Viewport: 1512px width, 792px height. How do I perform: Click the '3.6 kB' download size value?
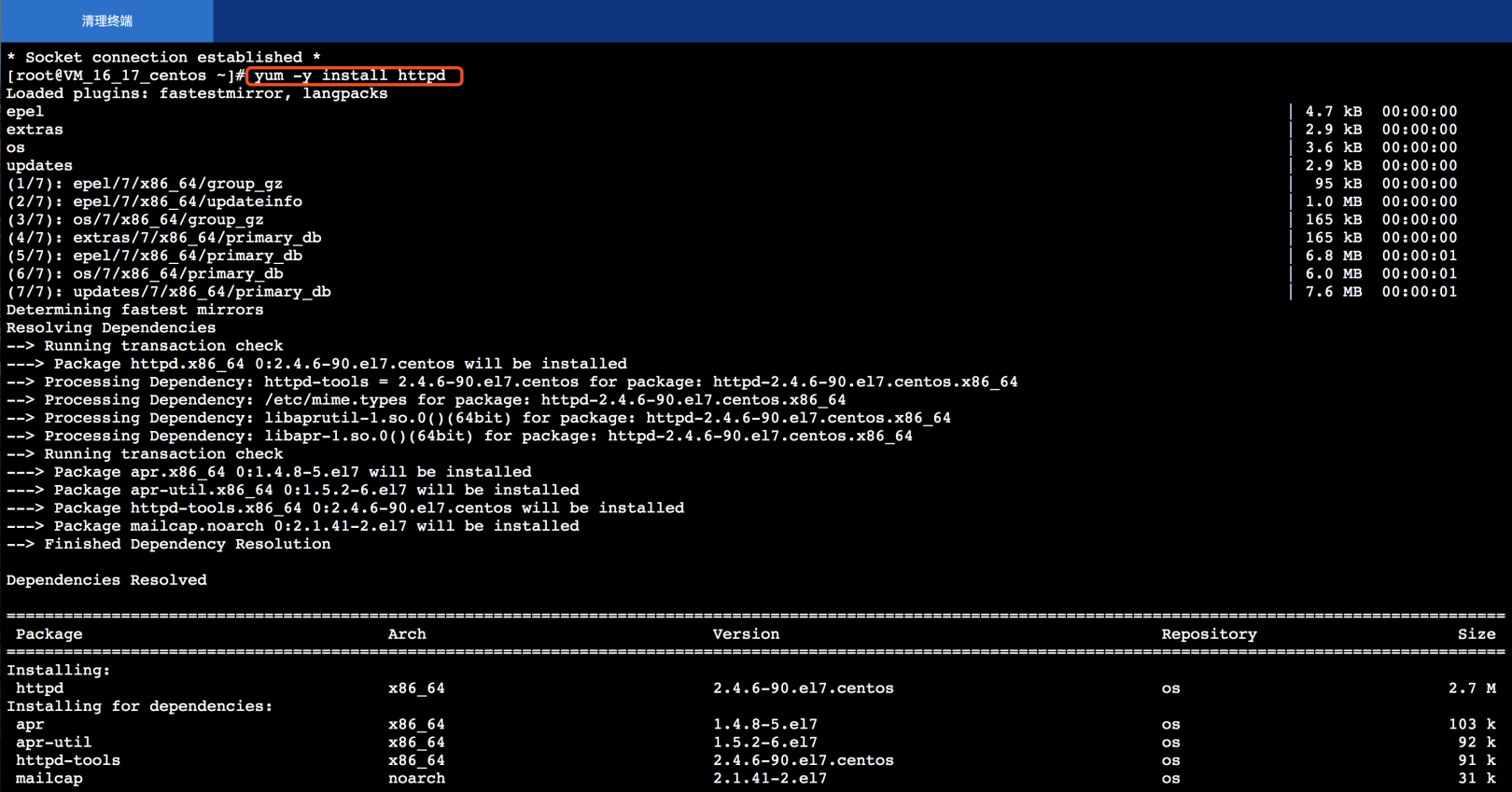(1334, 147)
